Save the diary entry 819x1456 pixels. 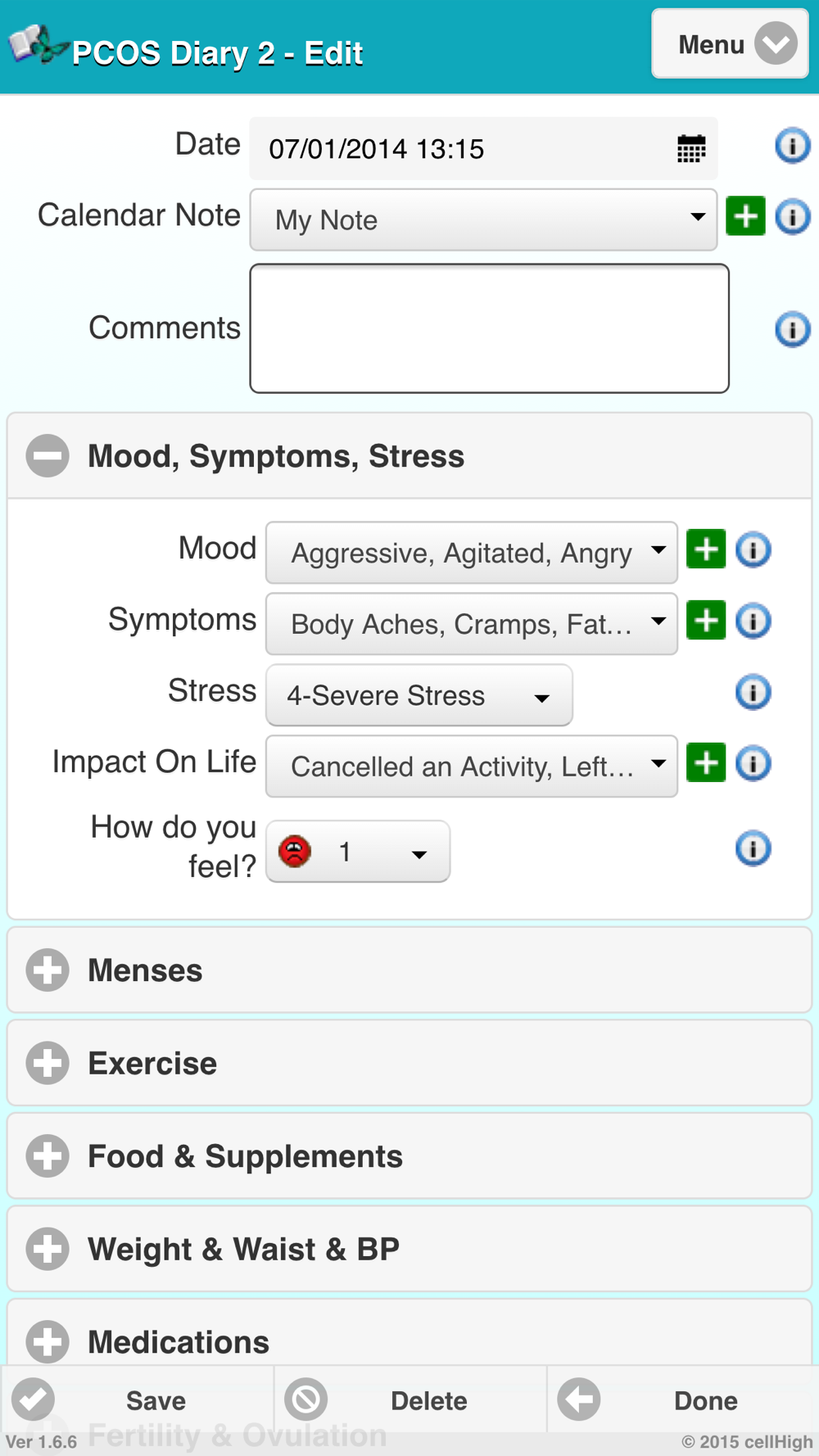[138, 1400]
